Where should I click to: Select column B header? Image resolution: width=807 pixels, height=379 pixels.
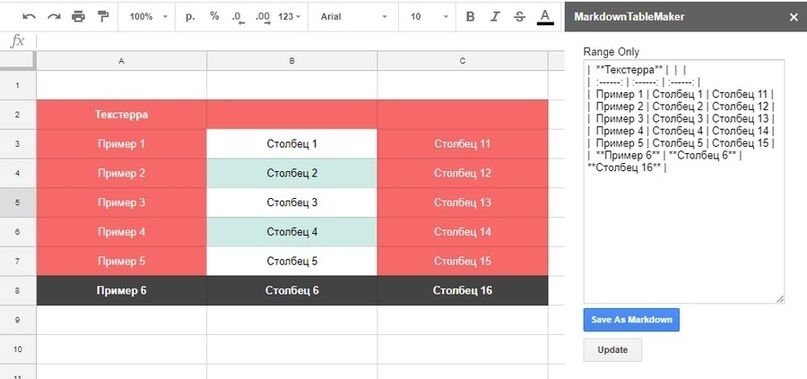(292, 61)
